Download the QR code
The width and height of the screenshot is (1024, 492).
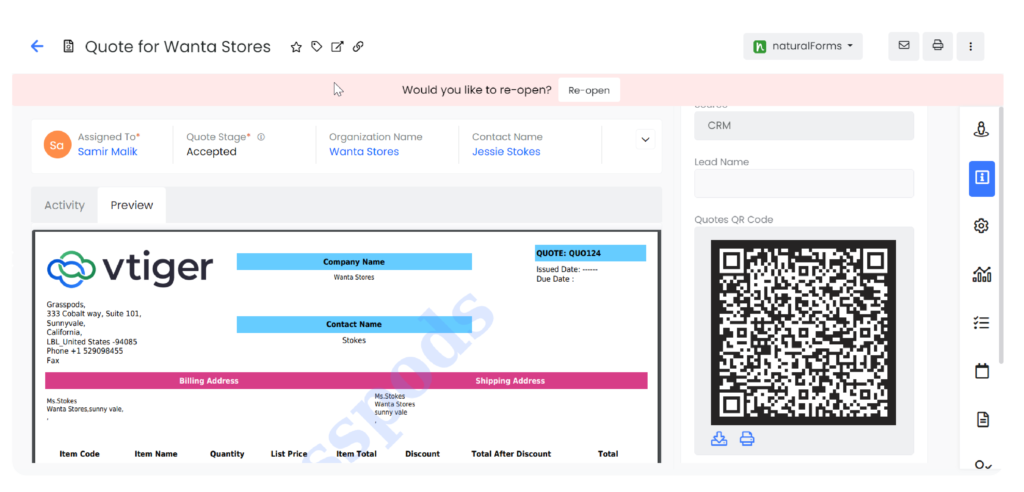(x=719, y=439)
